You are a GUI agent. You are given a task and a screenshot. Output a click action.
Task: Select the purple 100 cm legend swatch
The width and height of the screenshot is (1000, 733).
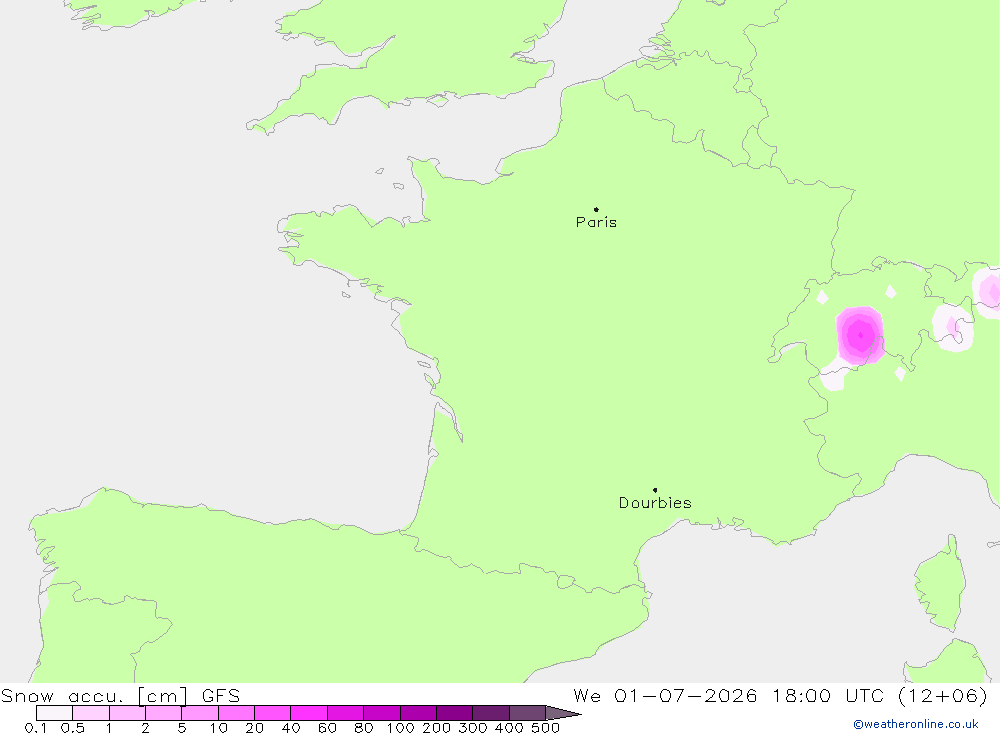tap(418, 713)
